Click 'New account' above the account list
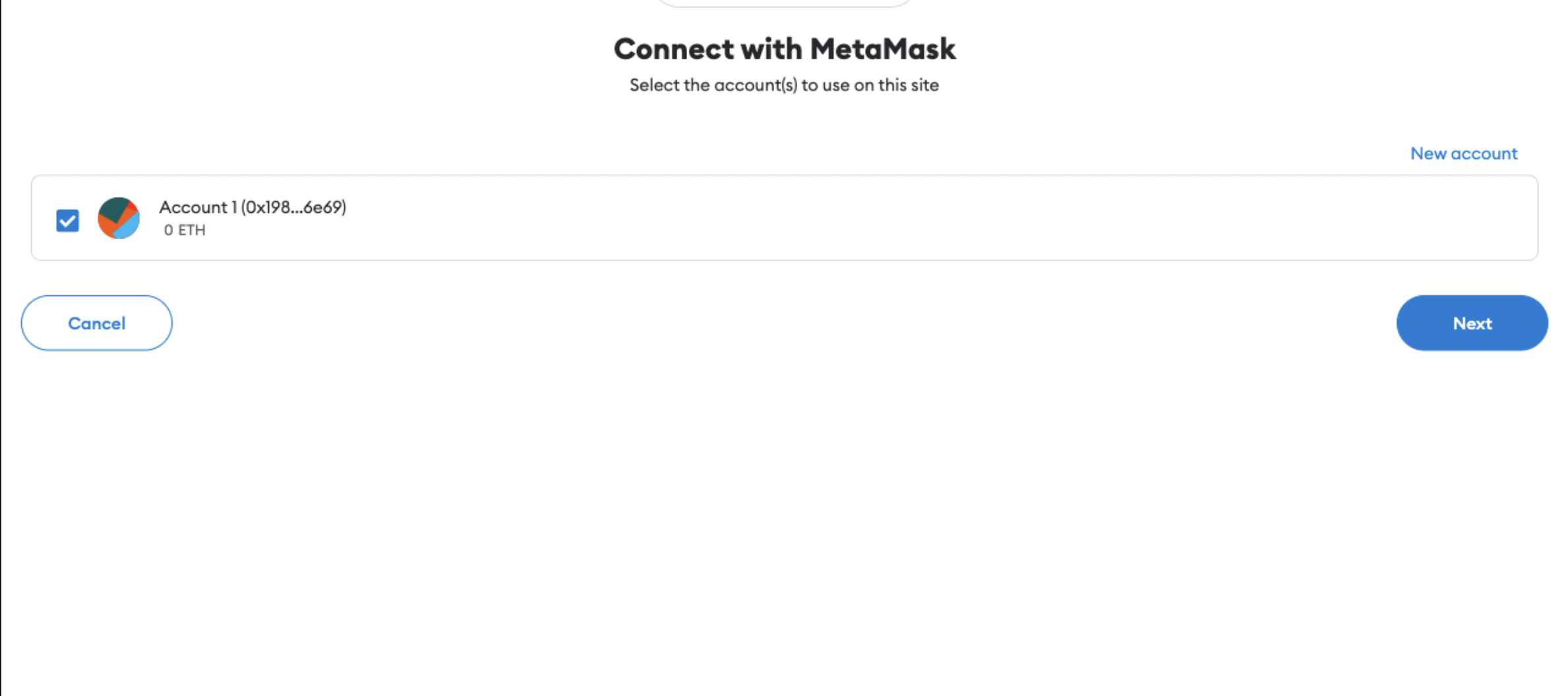 tap(1464, 154)
